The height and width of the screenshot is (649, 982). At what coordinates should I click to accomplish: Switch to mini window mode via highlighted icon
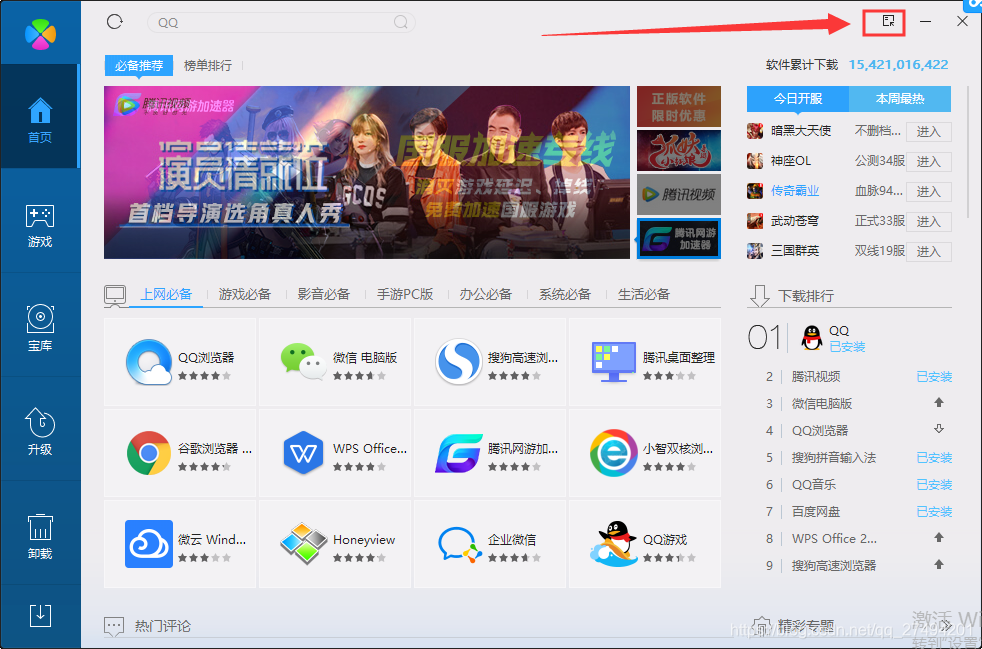[x=883, y=21]
